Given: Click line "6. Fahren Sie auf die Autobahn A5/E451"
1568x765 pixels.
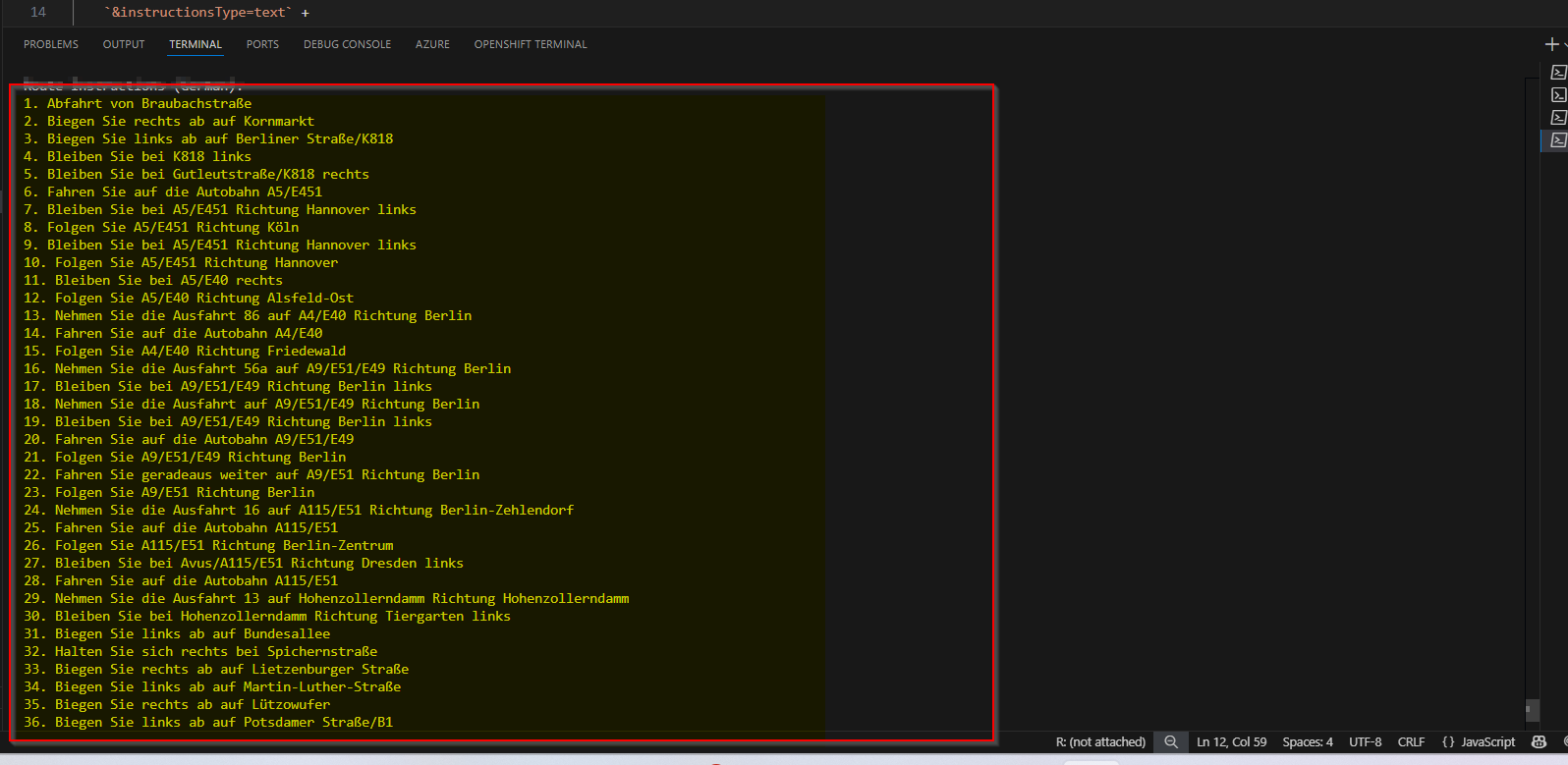Looking at the screenshot, I should point(173,191).
